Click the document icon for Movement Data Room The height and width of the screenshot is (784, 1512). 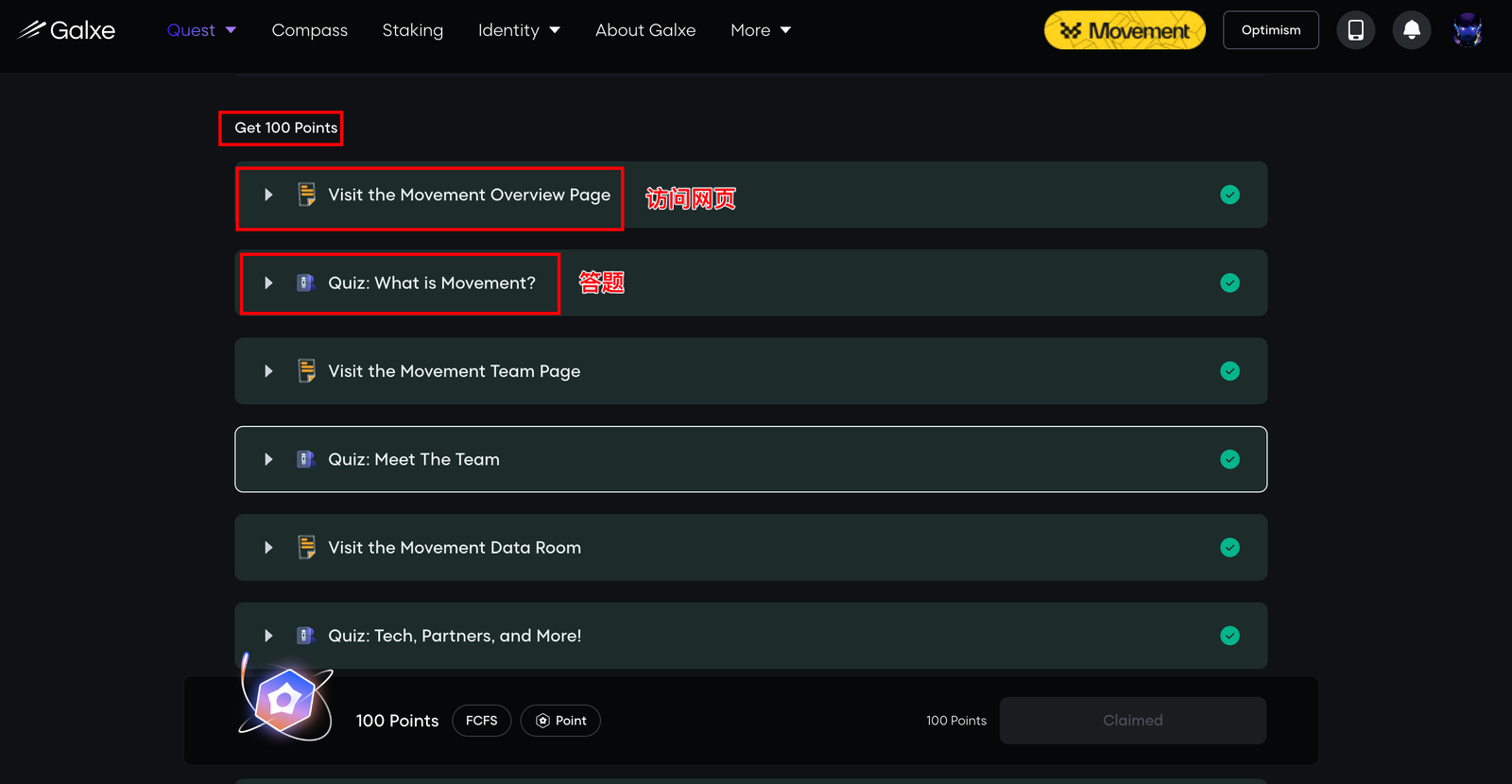click(x=306, y=548)
